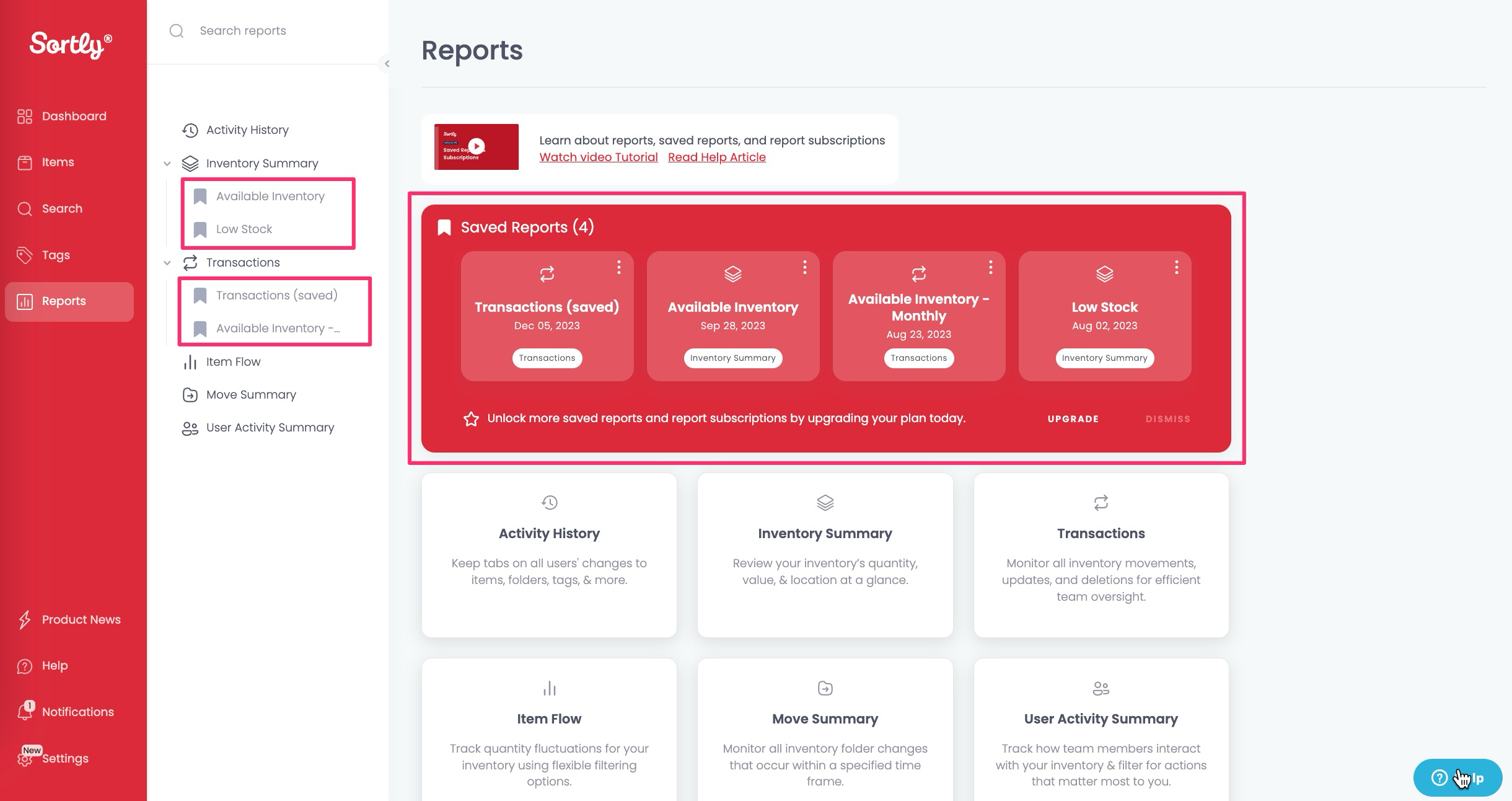Click three-dot menu on Low Stock card
This screenshot has height=801, width=1512.
[1176, 268]
